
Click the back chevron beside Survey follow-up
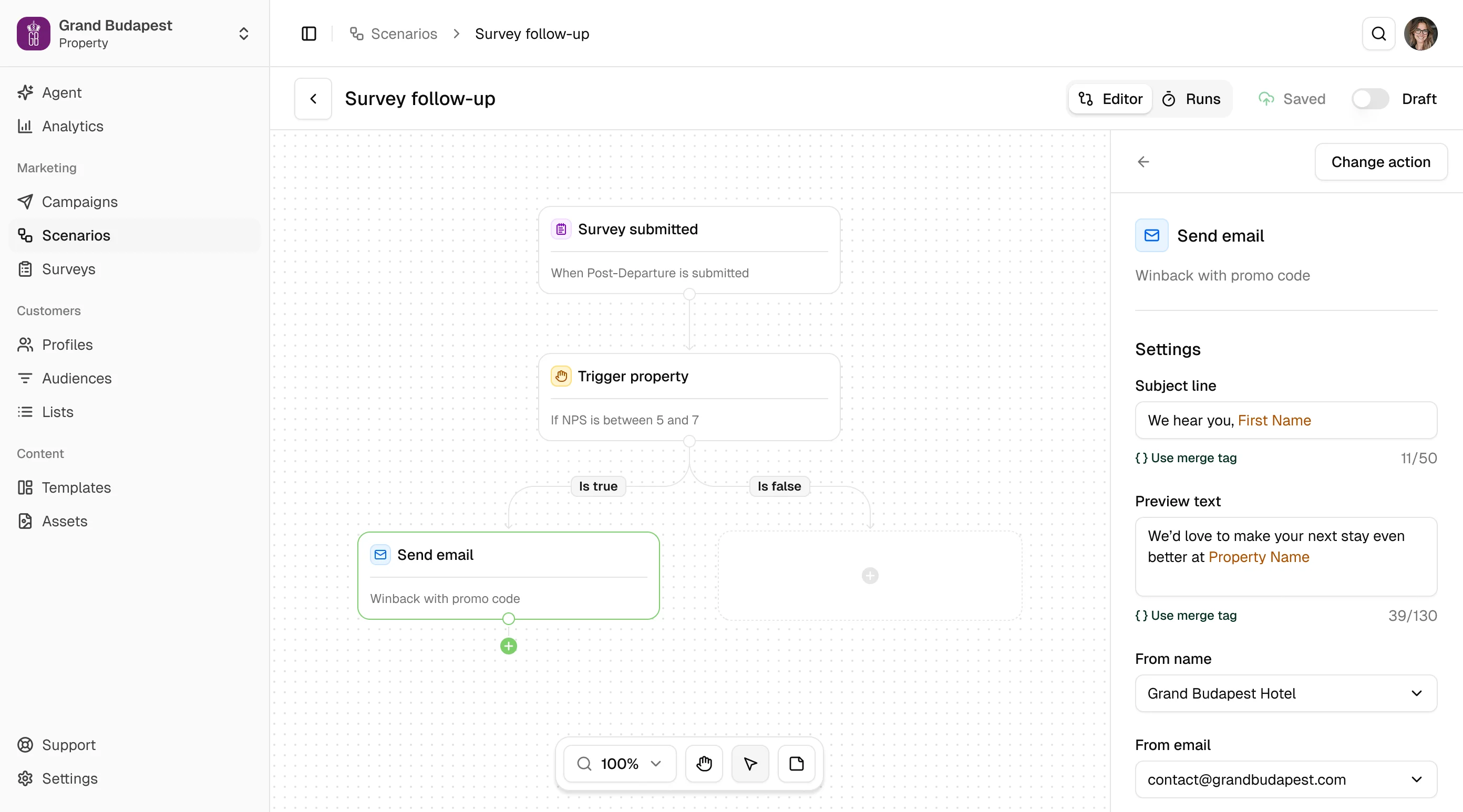pyautogui.click(x=313, y=99)
